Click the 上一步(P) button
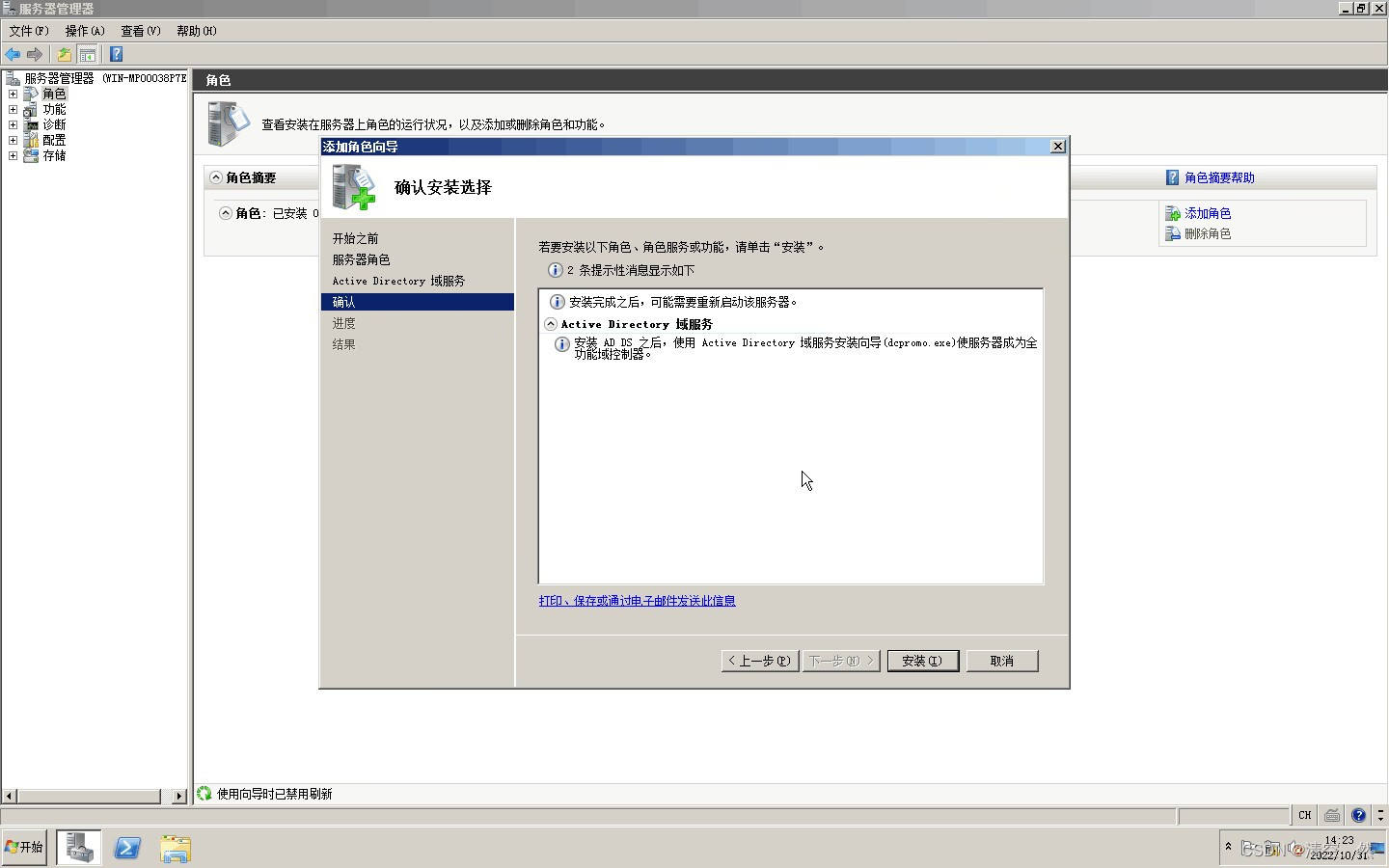The image size is (1389, 868). (760, 661)
